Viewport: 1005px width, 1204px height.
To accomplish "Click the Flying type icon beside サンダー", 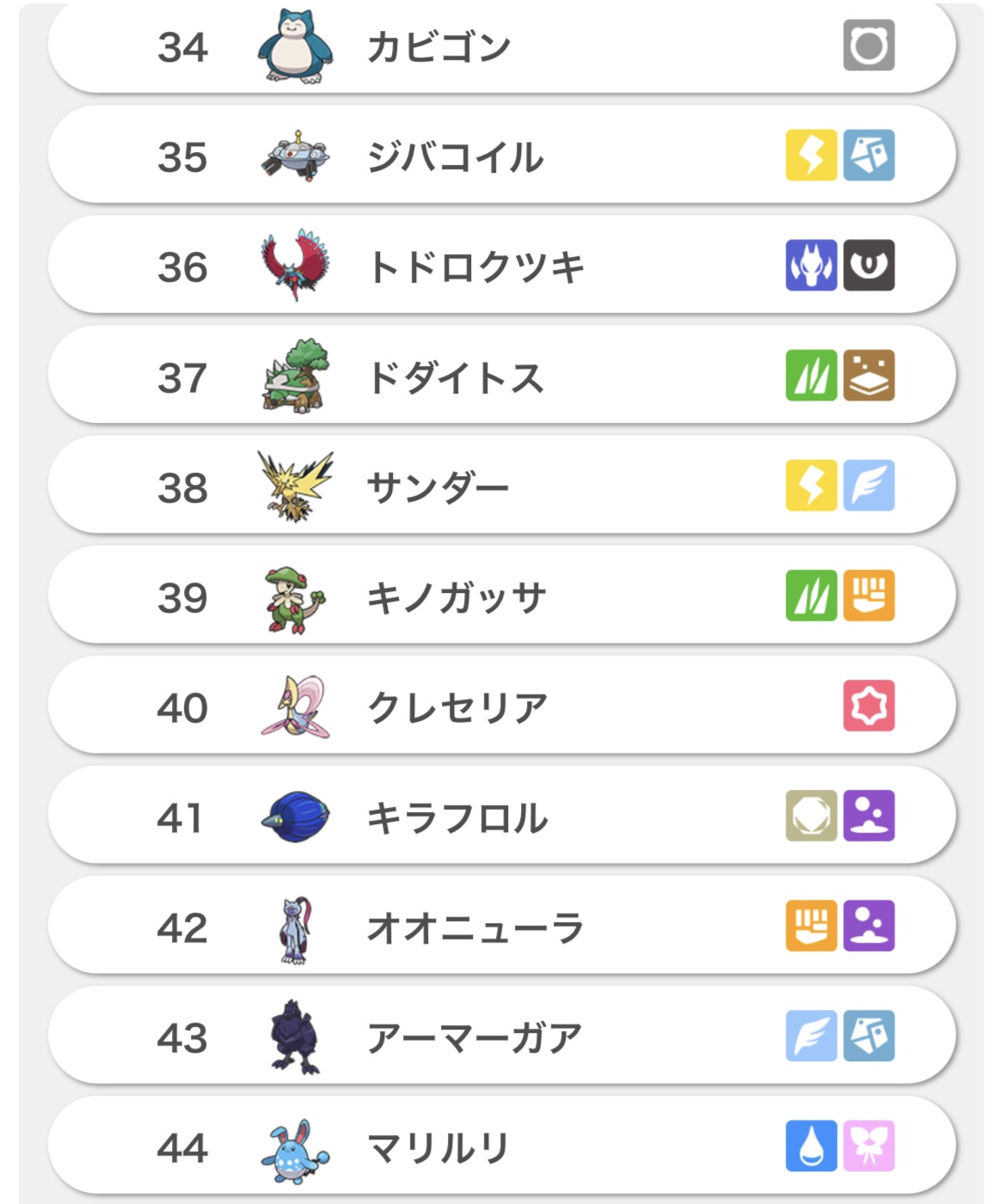I will (868, 486).
